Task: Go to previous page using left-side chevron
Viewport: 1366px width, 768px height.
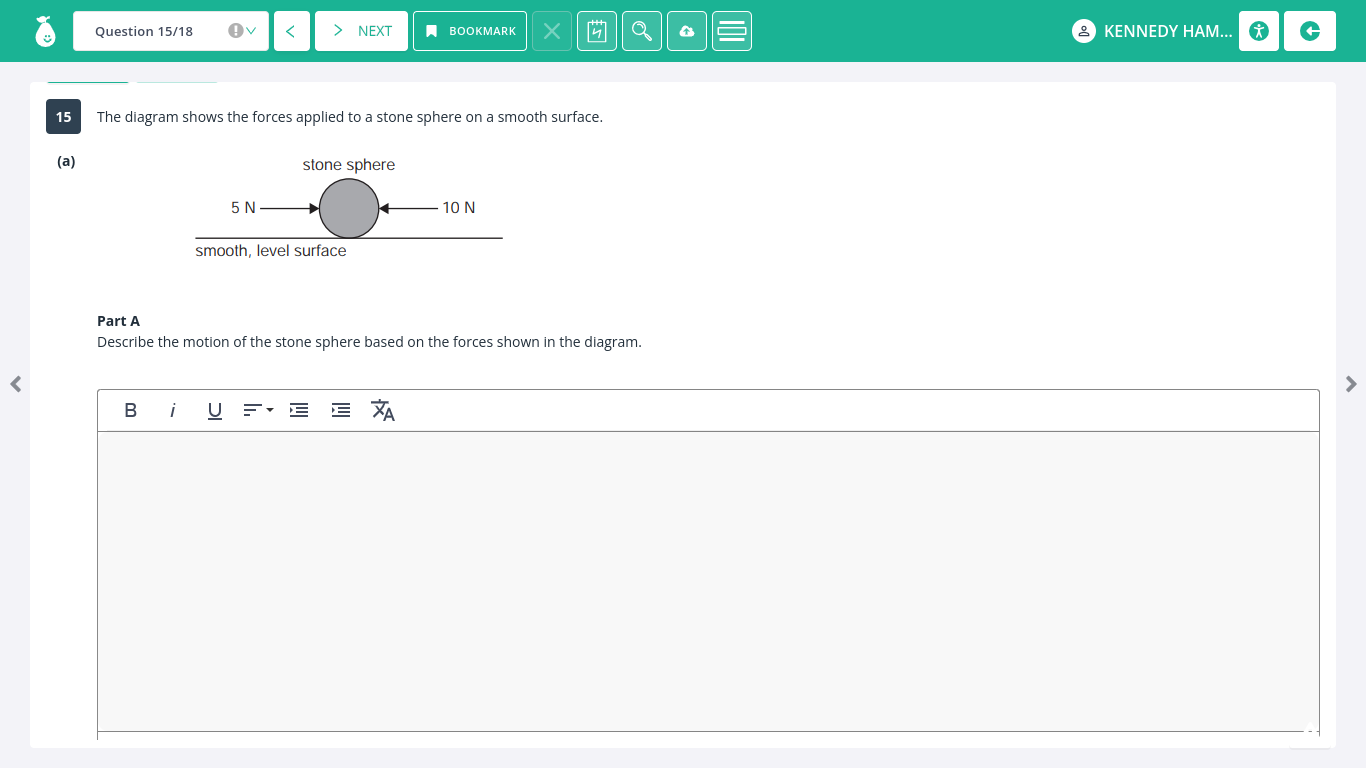Action: pyautogui.click(x=15, y=383)
